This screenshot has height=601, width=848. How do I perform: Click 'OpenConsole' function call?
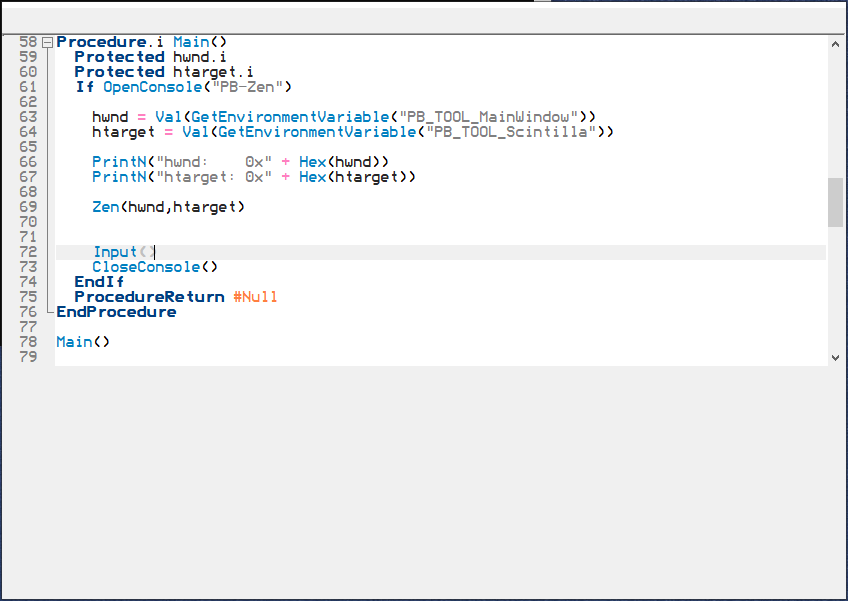[x=153, y=87]
